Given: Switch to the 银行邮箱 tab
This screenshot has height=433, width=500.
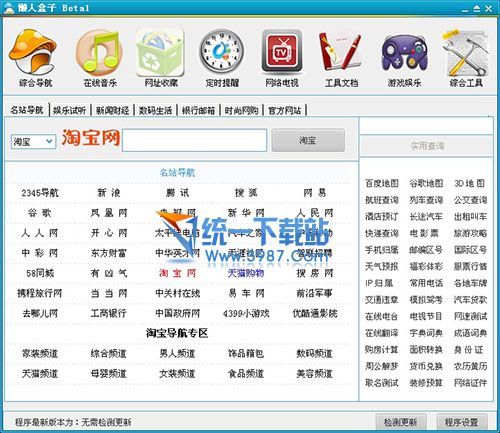Looking at the screenshot, I should [x=198, y=110].
